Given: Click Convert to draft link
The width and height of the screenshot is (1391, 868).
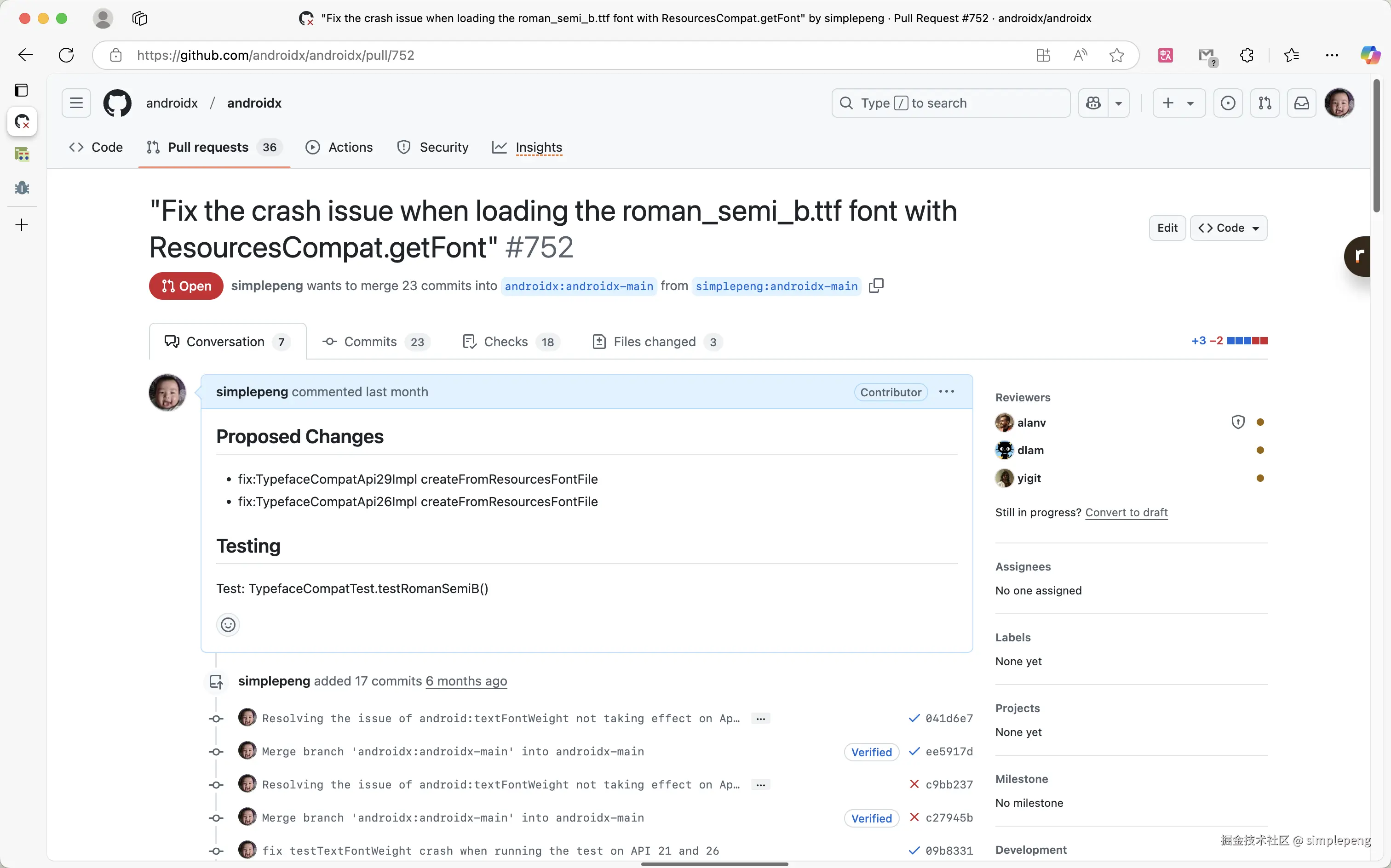Looking at the screenshot, I should point(1126,512).
